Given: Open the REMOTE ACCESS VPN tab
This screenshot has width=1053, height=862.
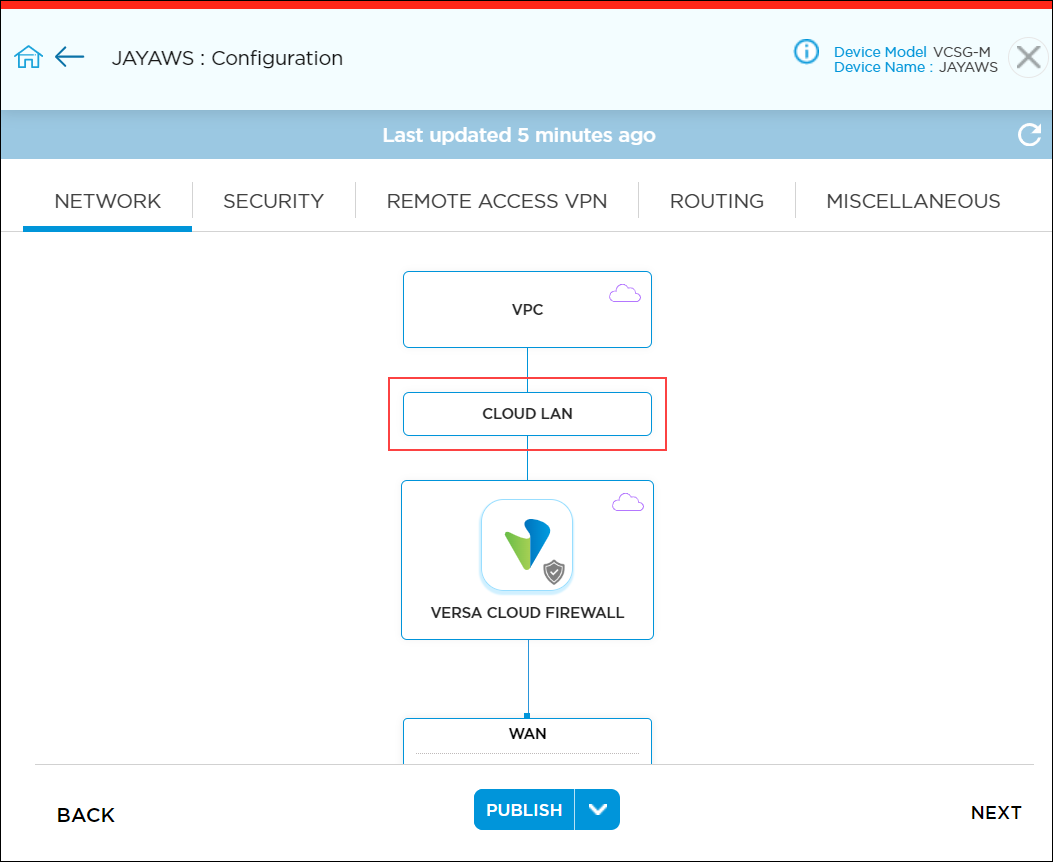Looking at the screenshot, I should pos(497,200).
